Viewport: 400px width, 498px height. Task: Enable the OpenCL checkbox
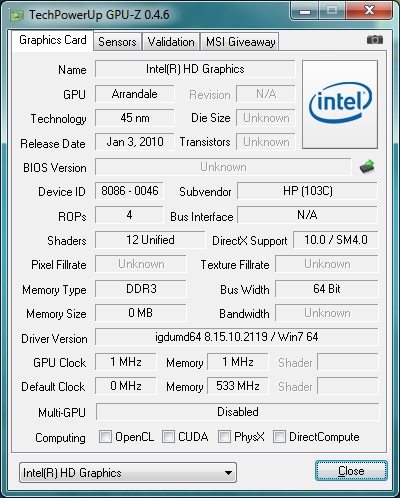[105, 436]
